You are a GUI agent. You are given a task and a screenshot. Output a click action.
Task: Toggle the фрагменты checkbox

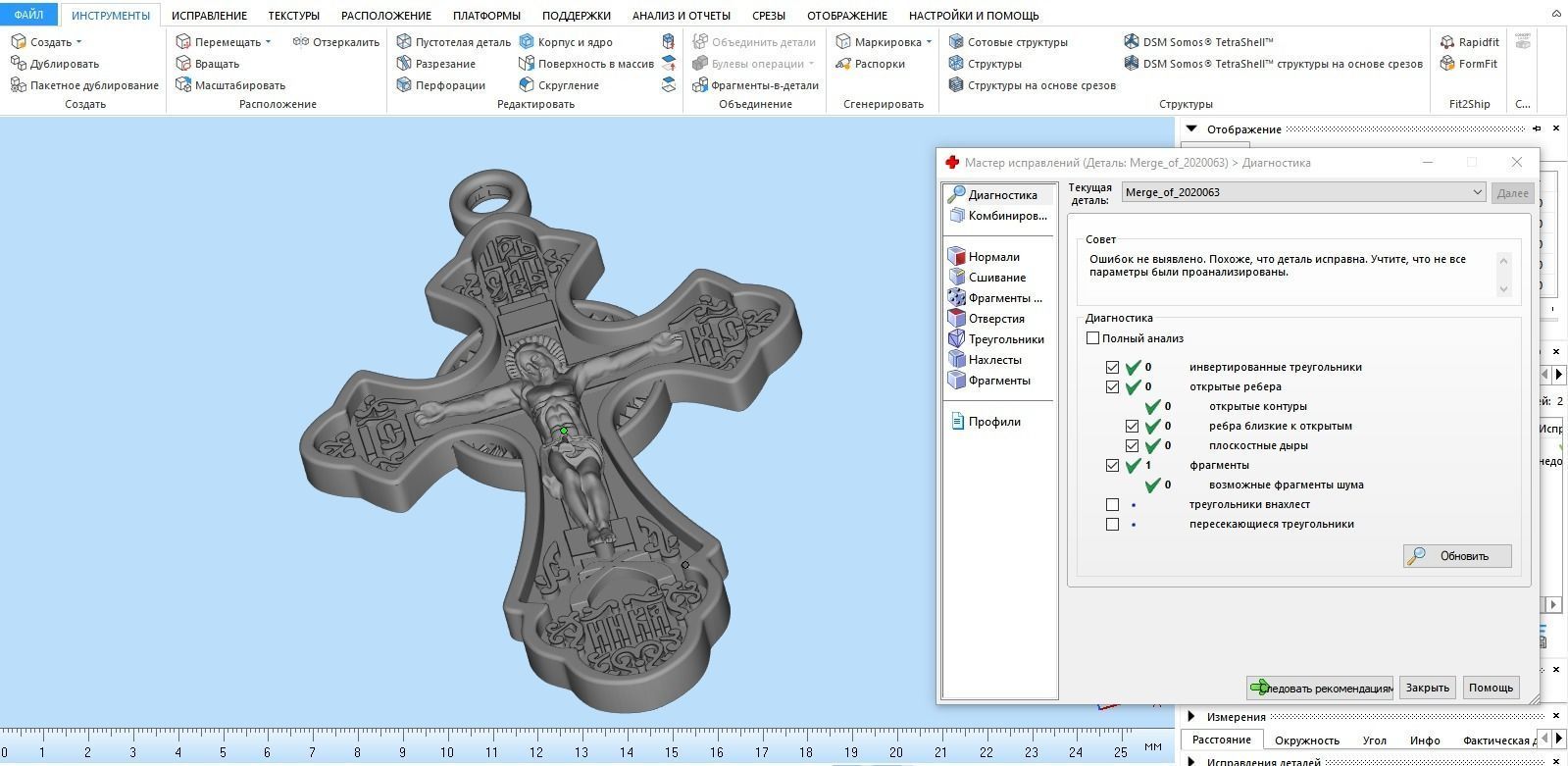(x=1112, y=465)
